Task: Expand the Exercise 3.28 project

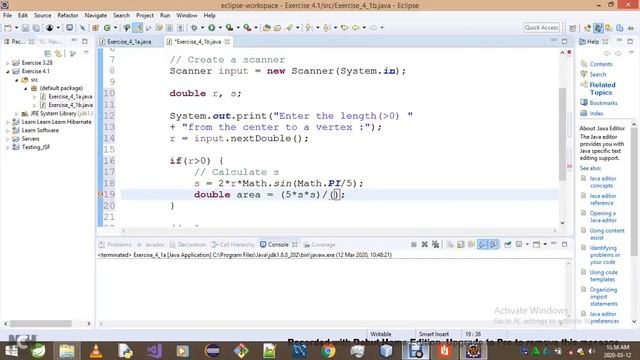Action: (x=7, y=63)
